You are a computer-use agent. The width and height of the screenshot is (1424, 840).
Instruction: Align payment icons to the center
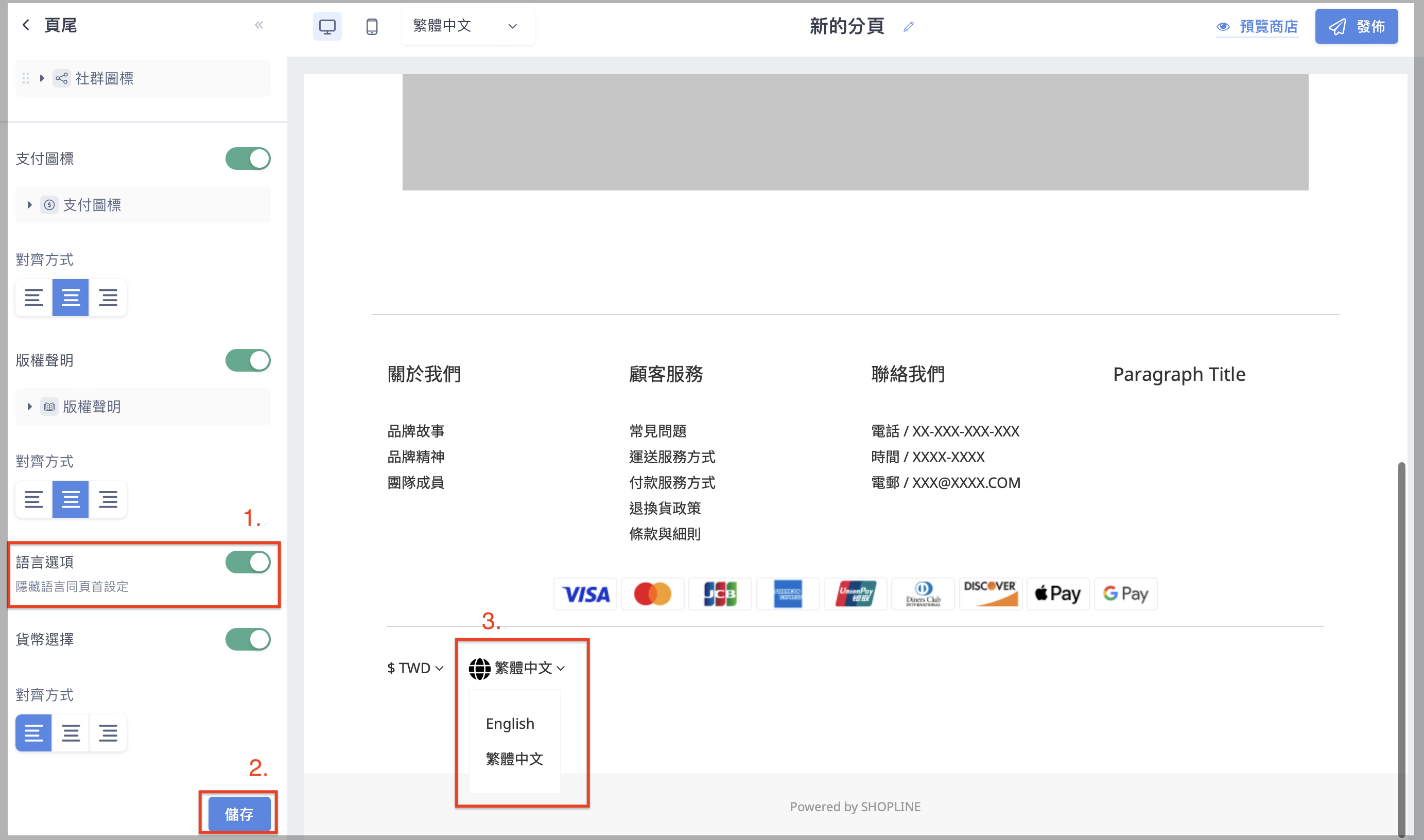71,297
